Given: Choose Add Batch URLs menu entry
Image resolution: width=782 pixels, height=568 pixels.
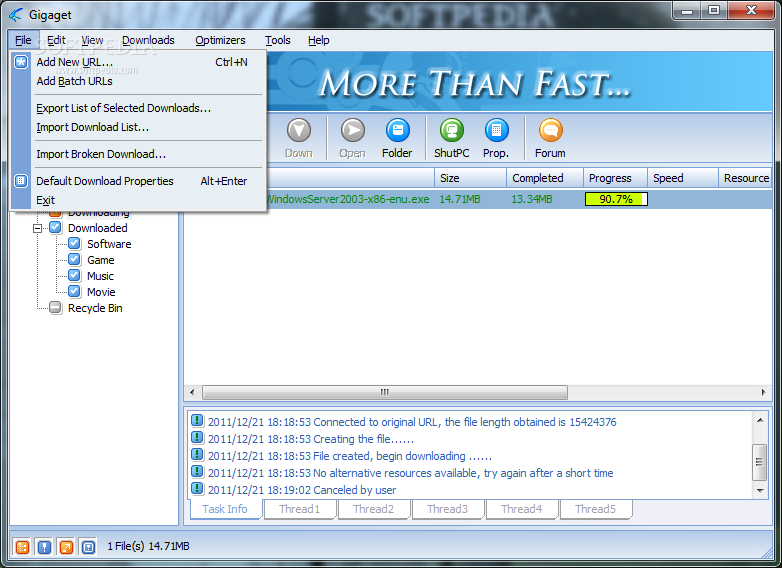Looking at the screenshot, I should [139, 81].
